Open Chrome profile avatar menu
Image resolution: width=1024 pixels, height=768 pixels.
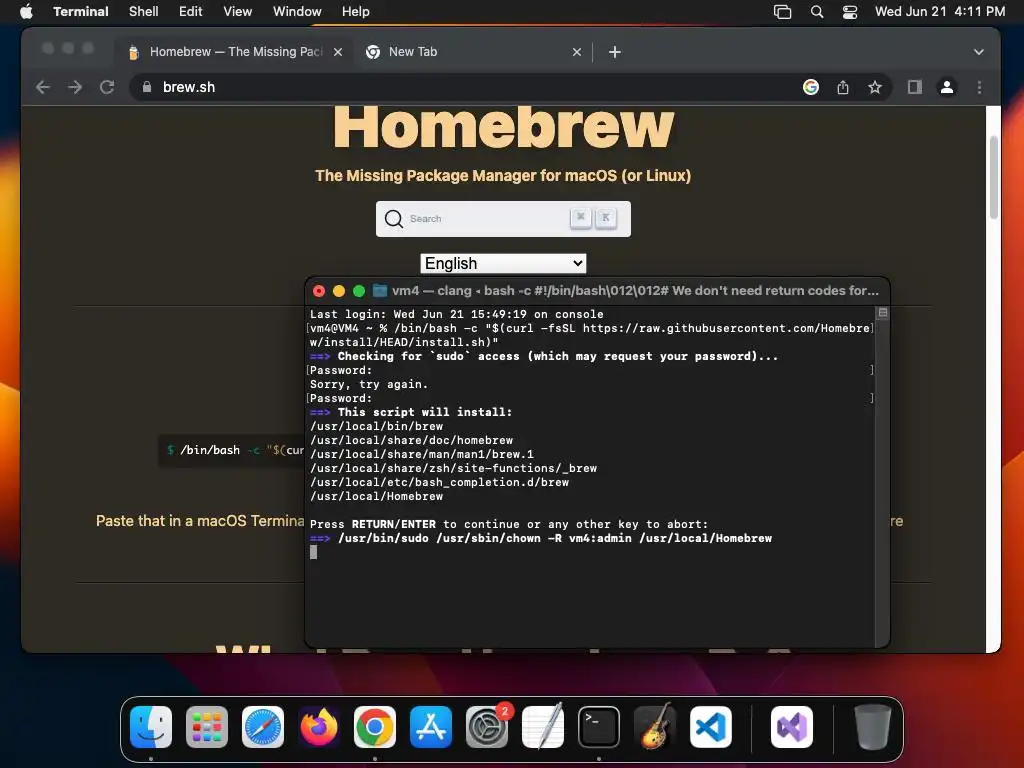(x=947, y=87)
